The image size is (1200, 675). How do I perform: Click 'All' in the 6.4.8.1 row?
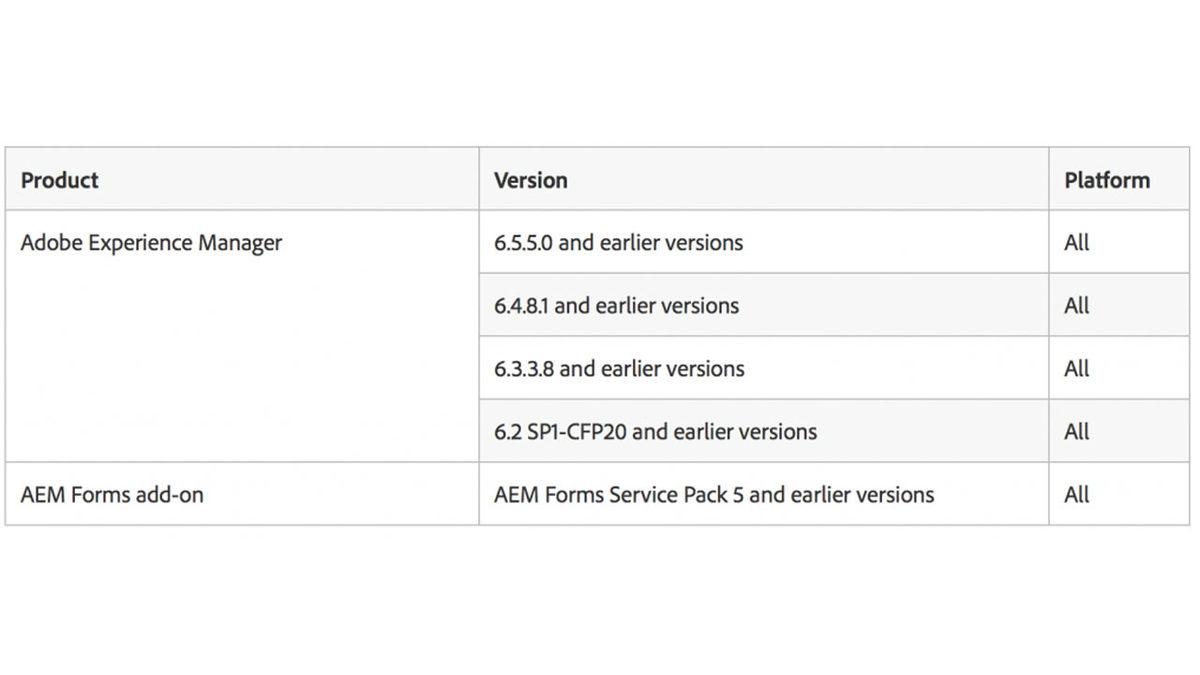click(1077, 306)
